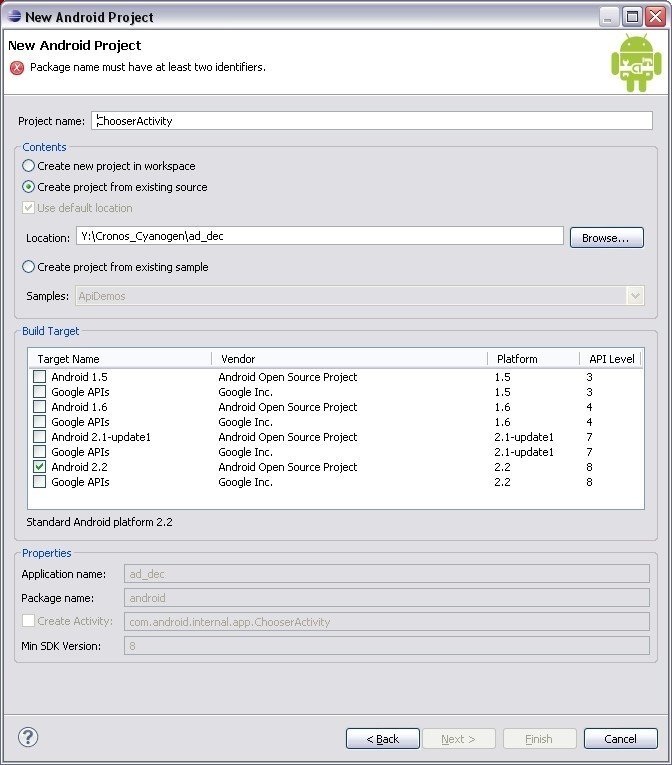
Task: Click the red error icon beside package message
Action: click(x=17, y=68)
